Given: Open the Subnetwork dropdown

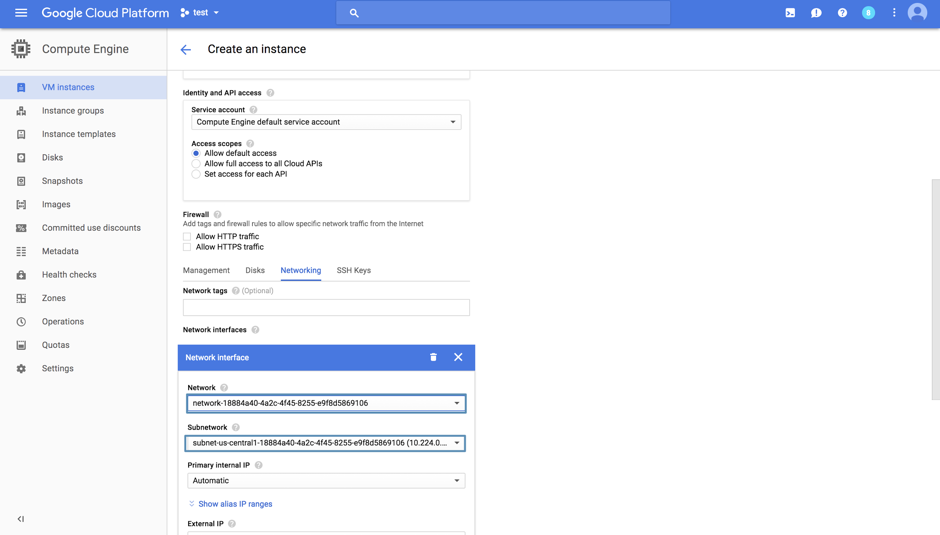Looking at the screenshot, I should click(x=326, y=443).
